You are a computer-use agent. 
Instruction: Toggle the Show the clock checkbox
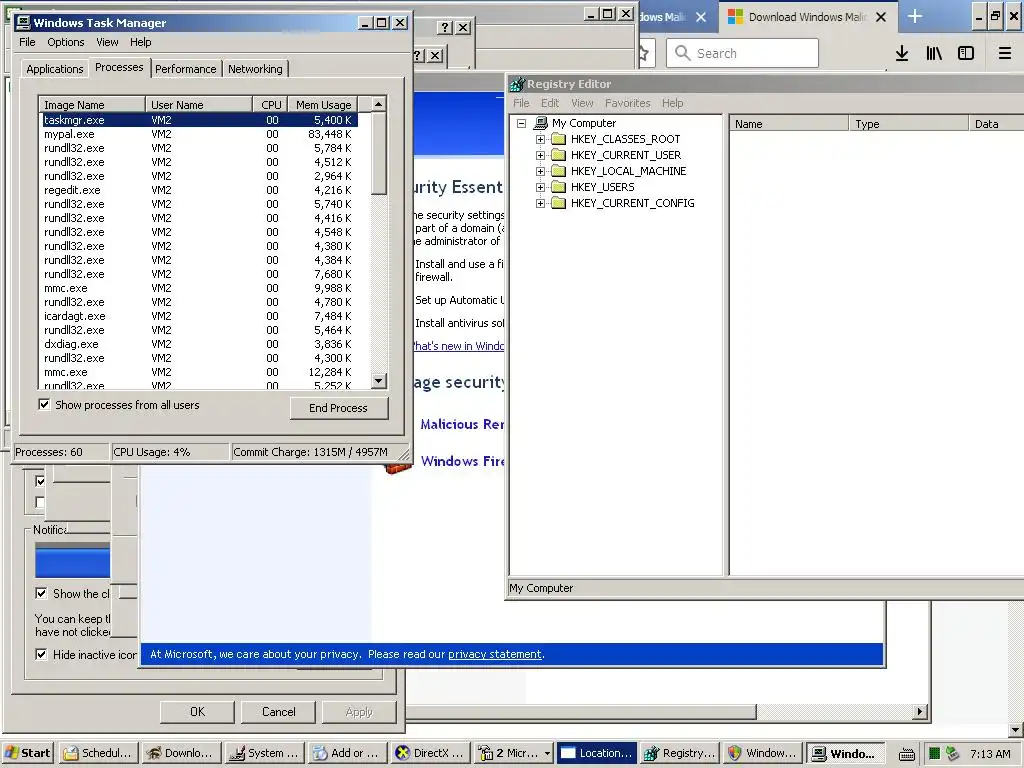pyautogui.click(x=41, y=593)
